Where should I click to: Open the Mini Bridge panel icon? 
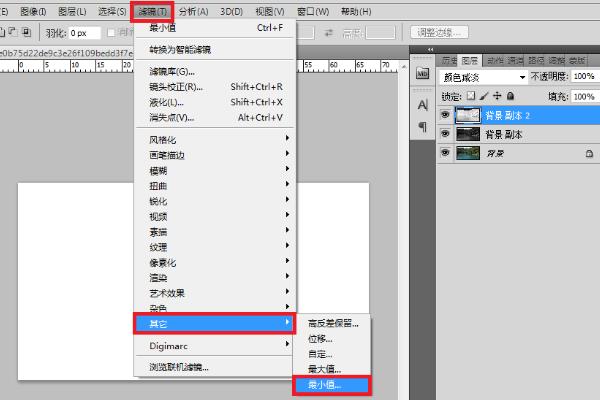click(x=422, y=73)
